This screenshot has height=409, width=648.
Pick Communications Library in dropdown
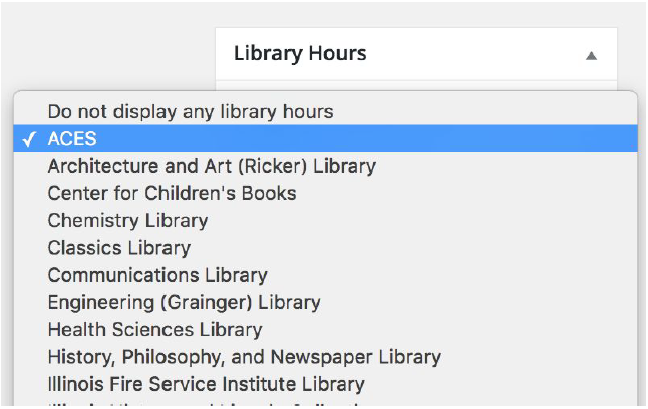pyautogui.click(x=157, y=274)
